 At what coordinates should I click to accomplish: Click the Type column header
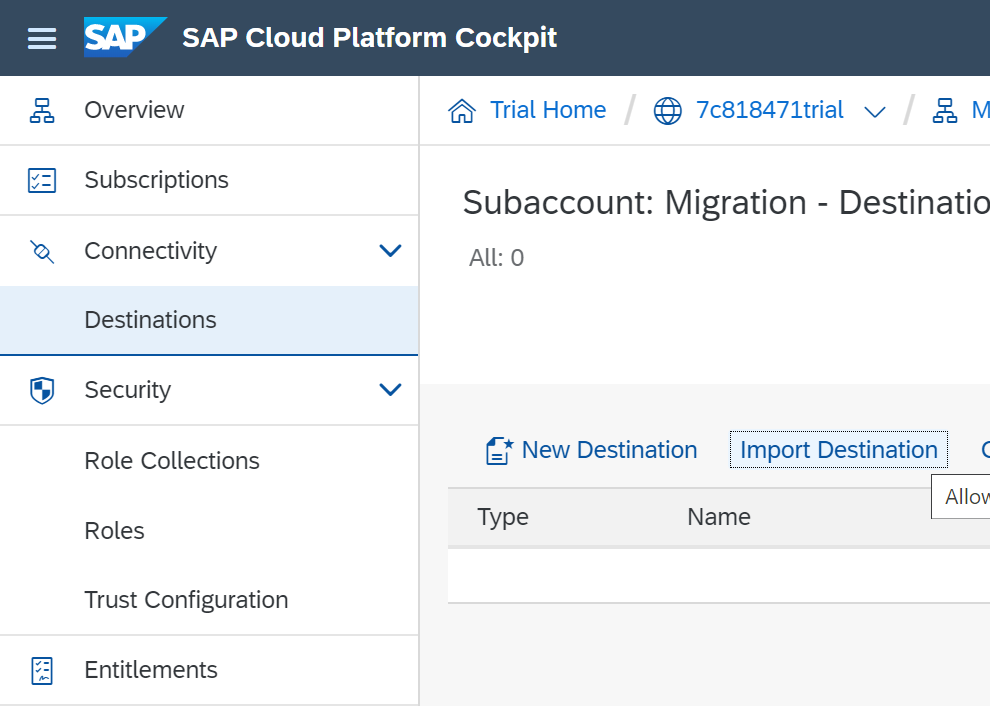click(503, 517)
